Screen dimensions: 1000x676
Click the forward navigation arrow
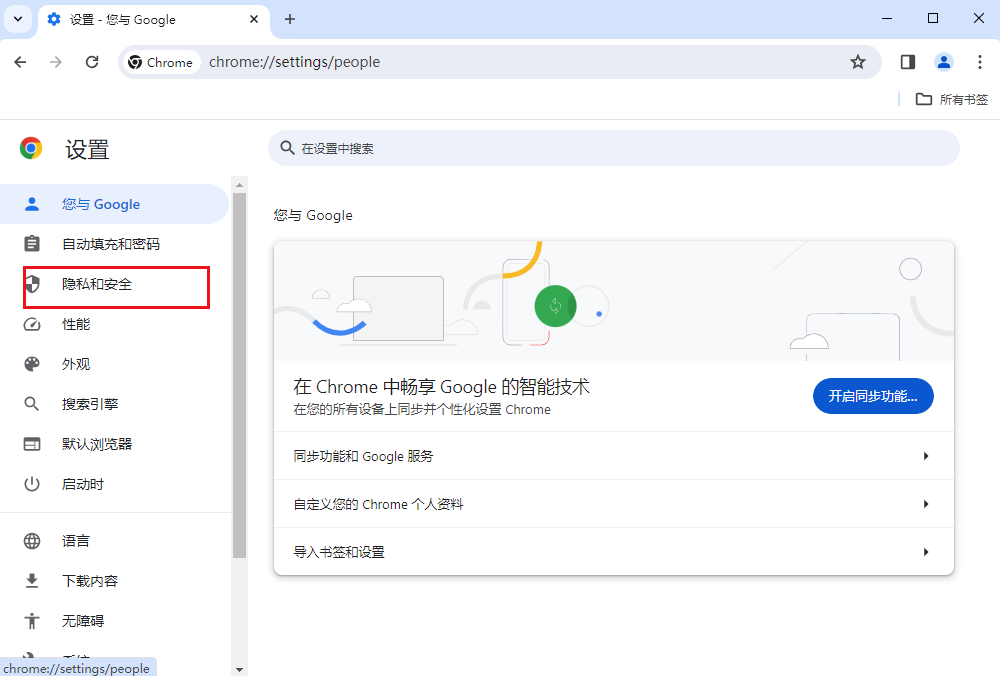(x=56, y=62)
